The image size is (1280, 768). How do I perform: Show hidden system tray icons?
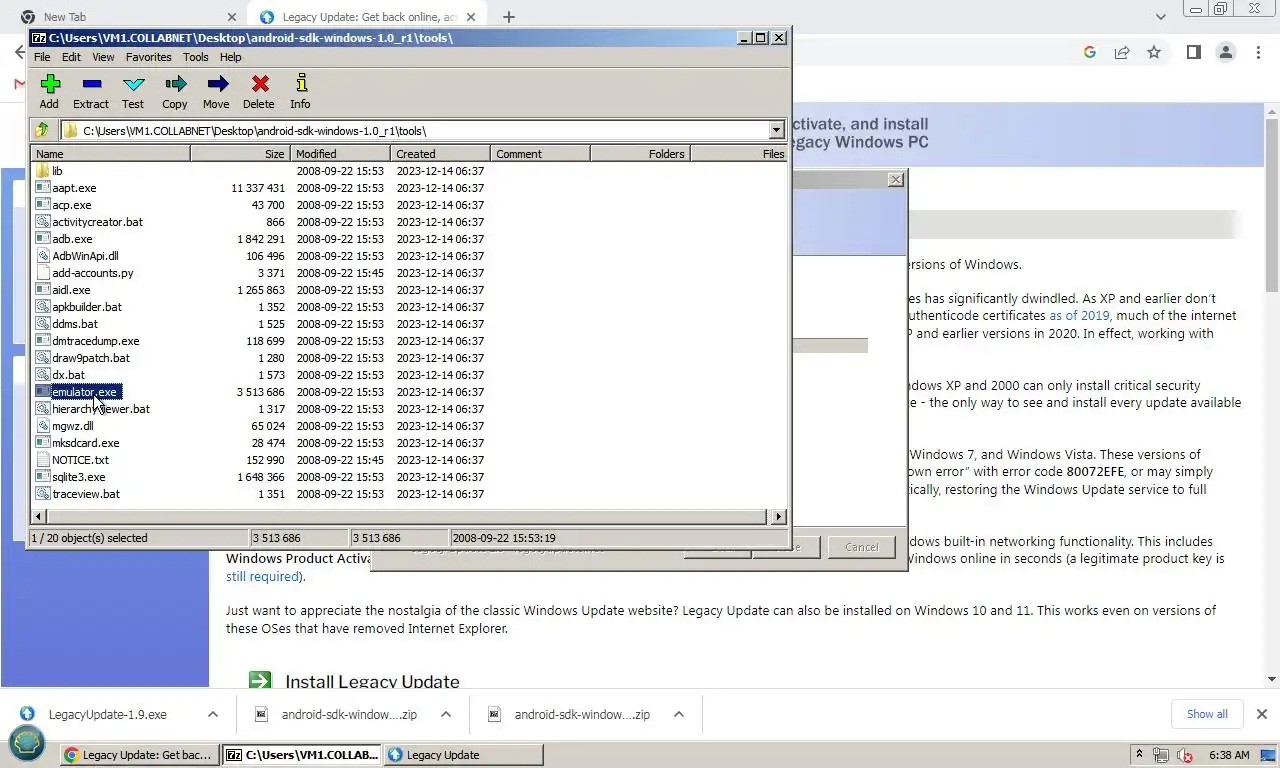click(1139, 754)
